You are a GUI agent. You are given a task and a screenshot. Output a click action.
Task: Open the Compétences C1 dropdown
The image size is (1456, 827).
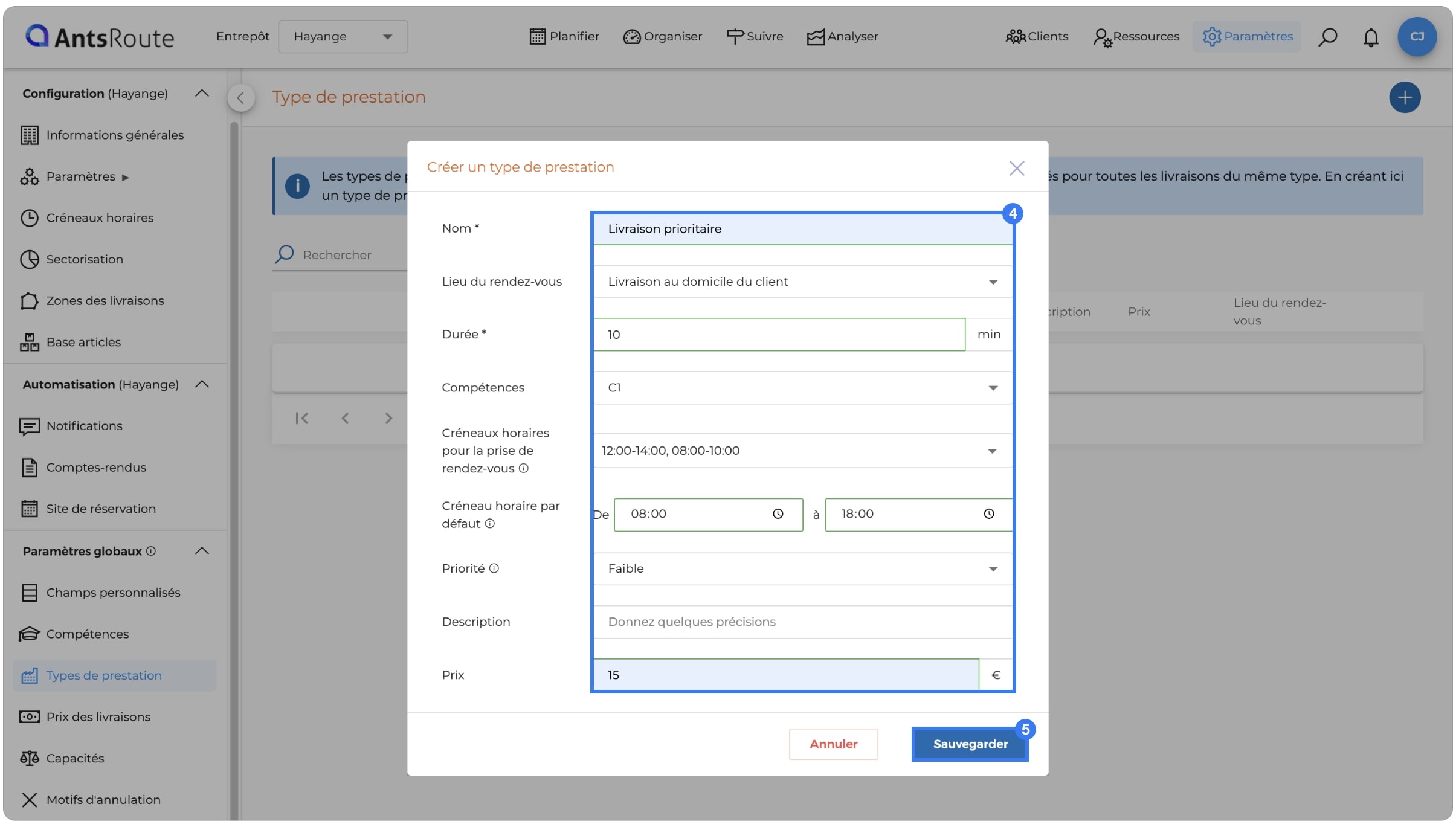point(802,388)
